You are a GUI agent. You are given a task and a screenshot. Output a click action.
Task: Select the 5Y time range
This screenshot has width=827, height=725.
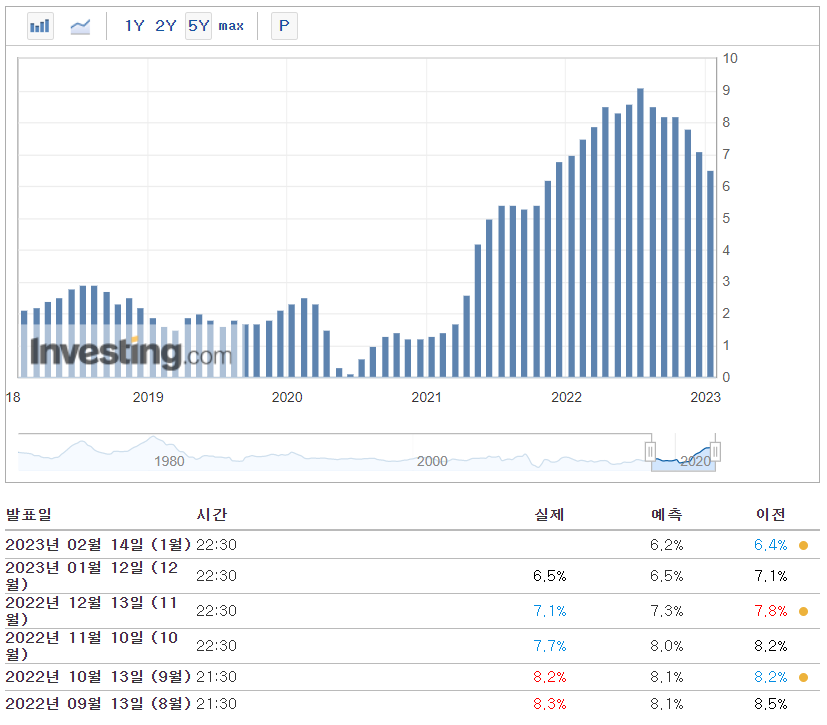tap(198, 26)
